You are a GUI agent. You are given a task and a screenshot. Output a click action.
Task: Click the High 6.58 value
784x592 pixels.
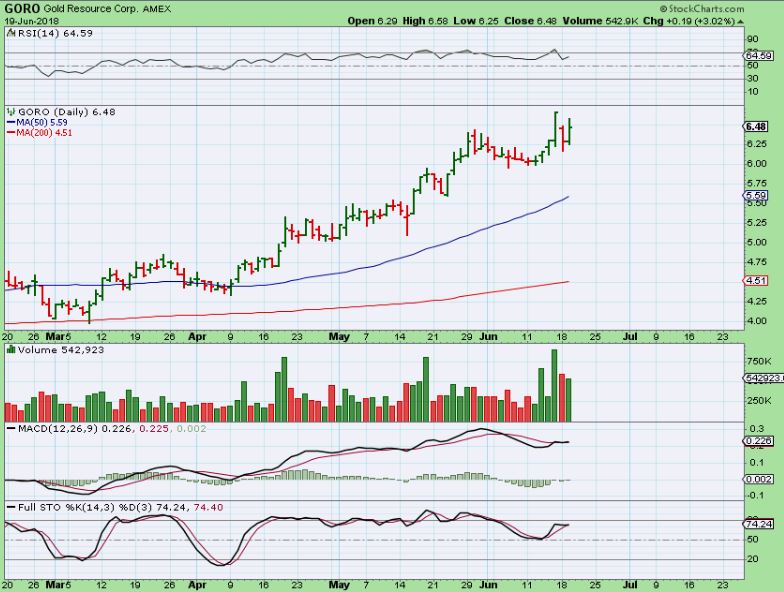[426, 21]
